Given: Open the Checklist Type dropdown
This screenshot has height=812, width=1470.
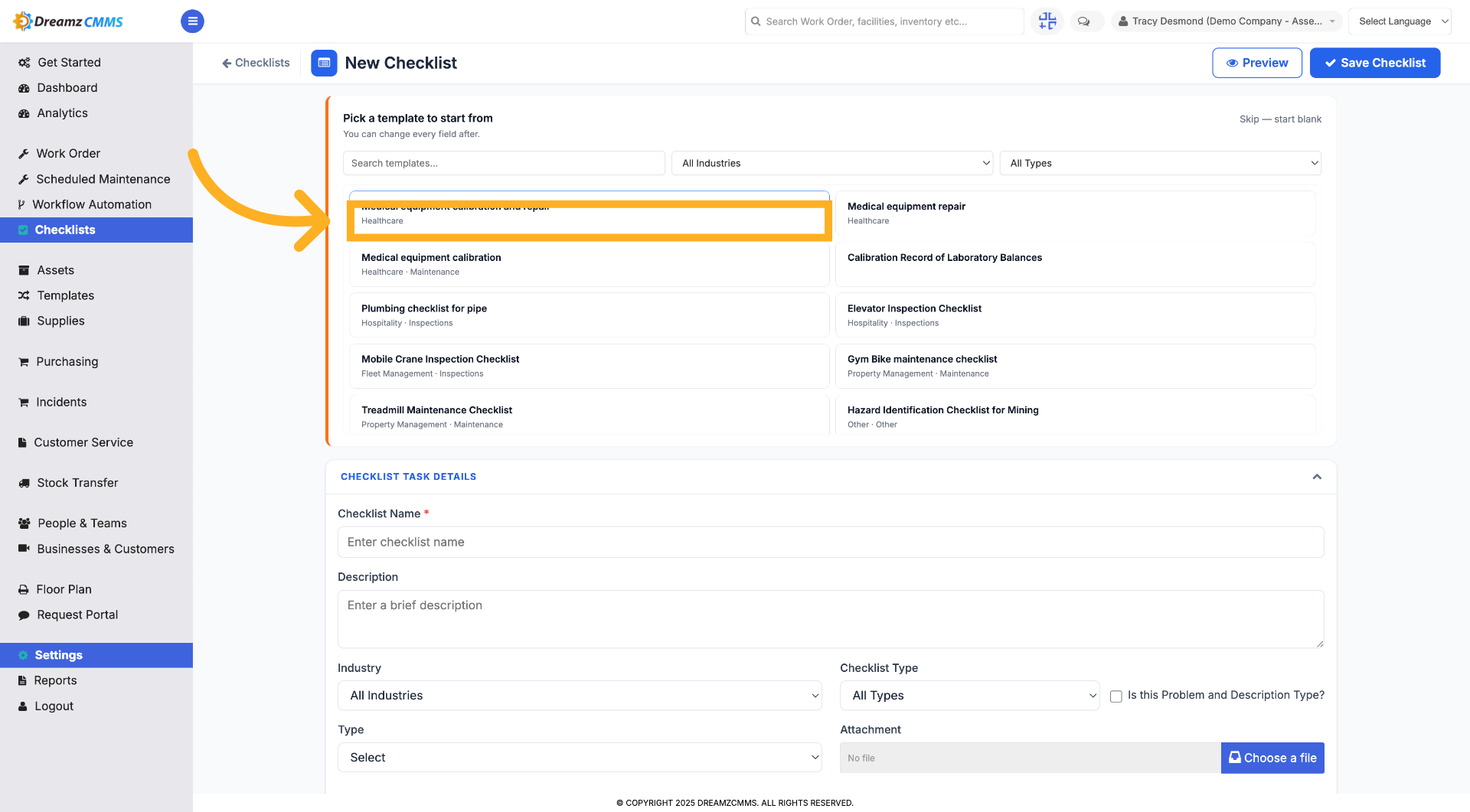Looking at the screenshot, I should (969, 696).
